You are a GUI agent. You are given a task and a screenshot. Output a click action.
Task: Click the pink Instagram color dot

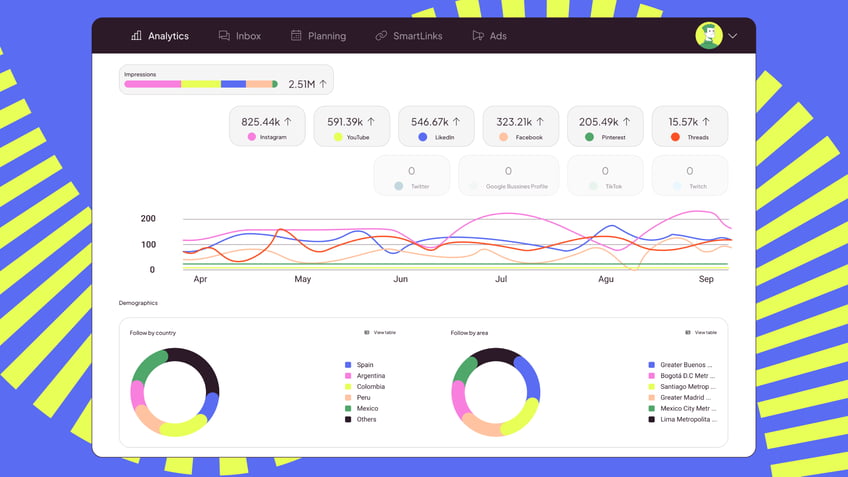point(251,137)
